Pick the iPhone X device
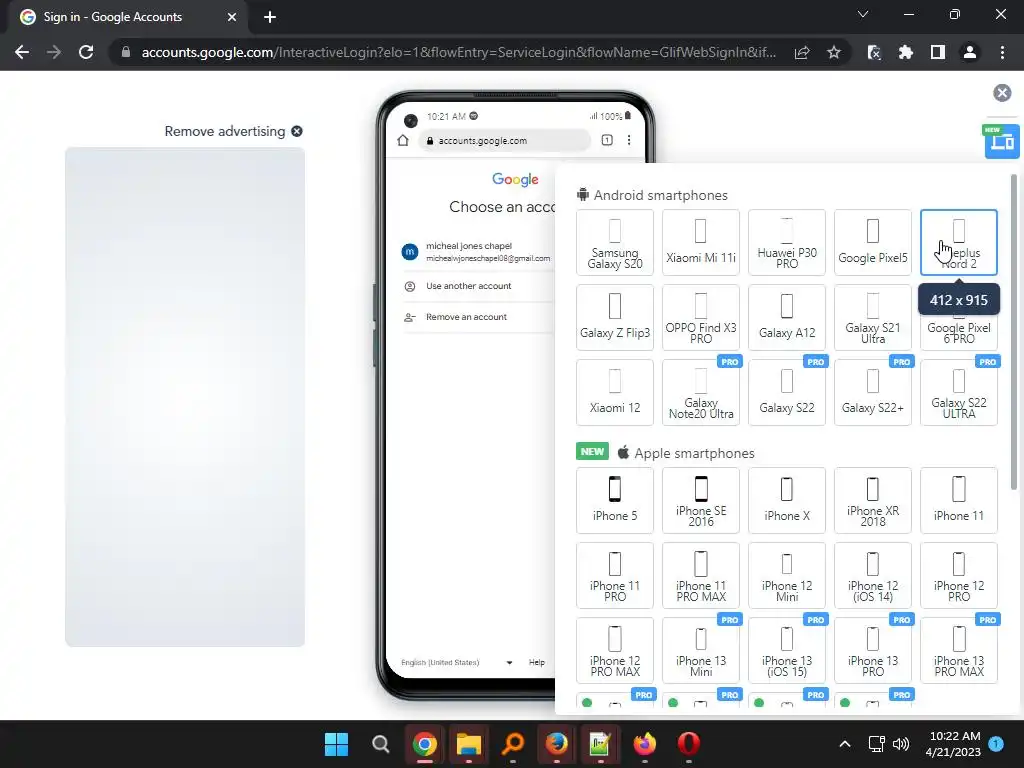Viewport: 1024px width, 768px height. 787,500
